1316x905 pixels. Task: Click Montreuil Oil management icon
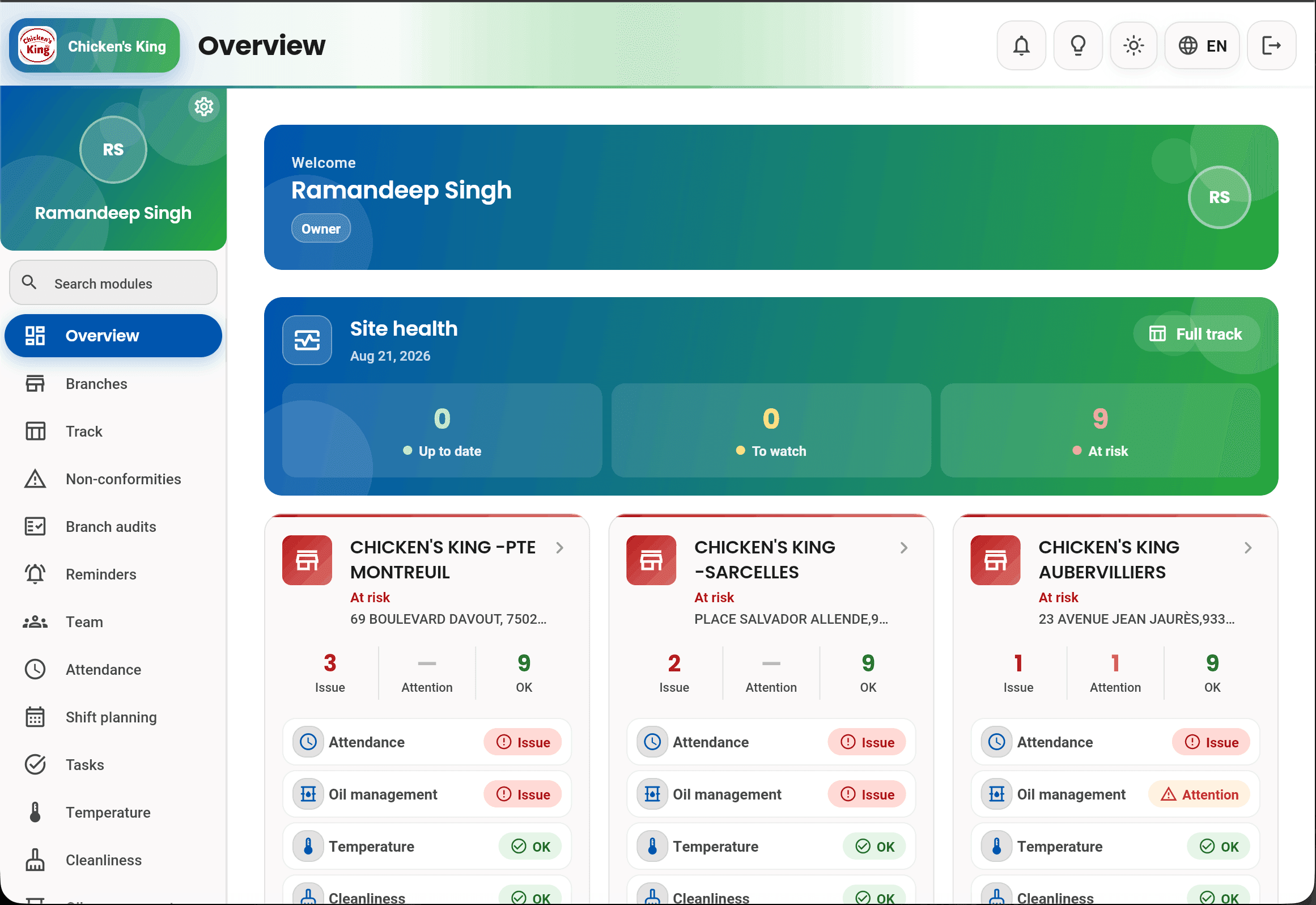pyautogui.click(x=308, y=794)
